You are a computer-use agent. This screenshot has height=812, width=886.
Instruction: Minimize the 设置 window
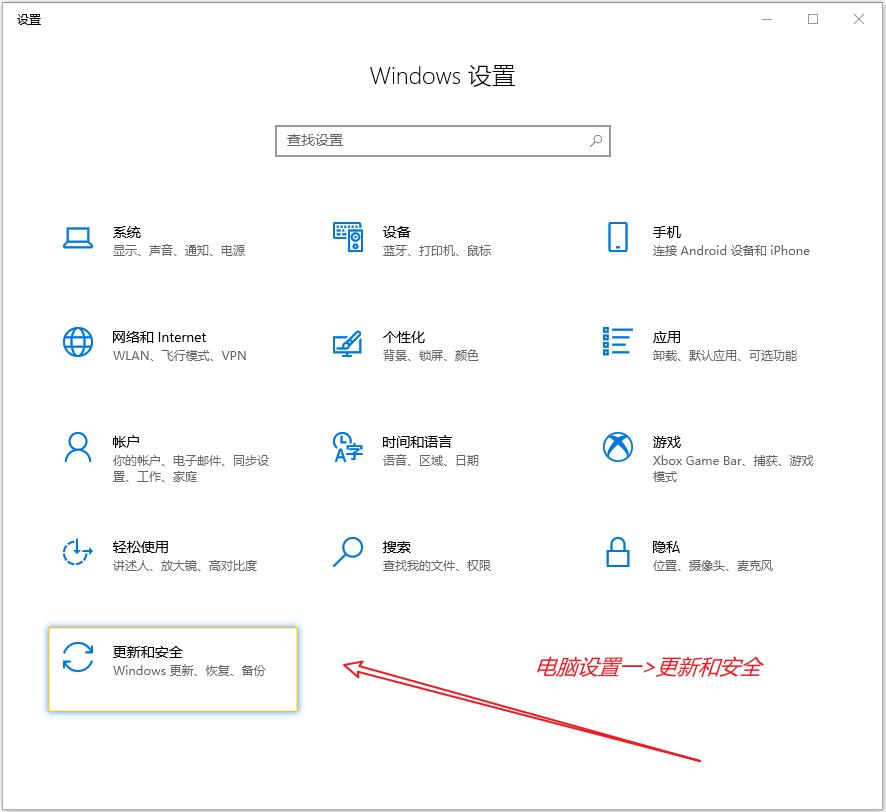[767, 19]
